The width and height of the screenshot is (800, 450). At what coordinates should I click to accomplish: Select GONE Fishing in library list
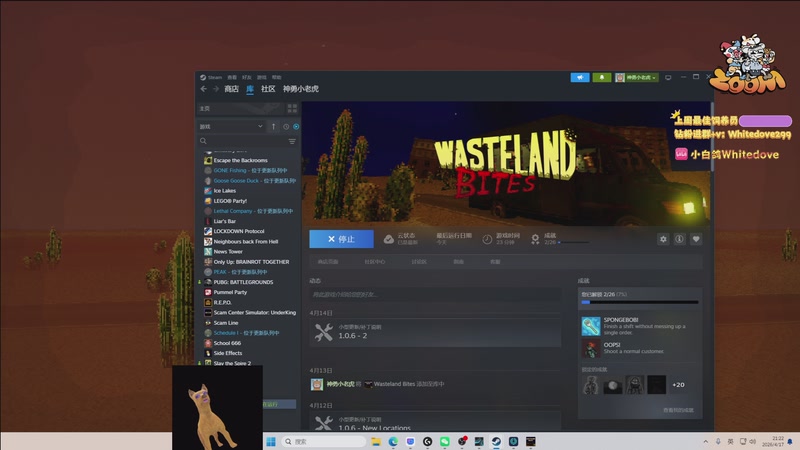click(x=249, y=170)
